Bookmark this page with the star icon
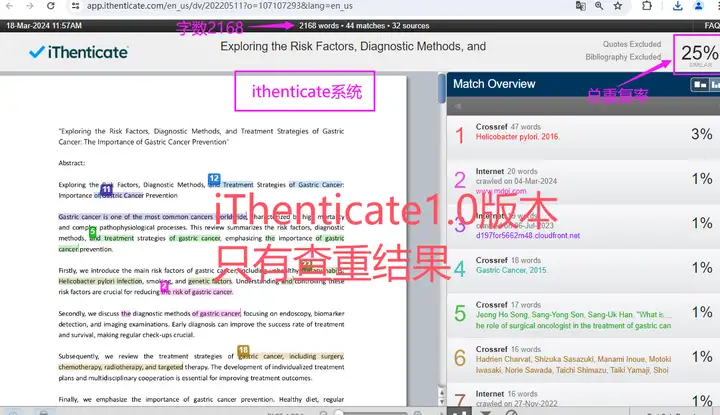The height and width of the screenshot is (415, 720). click(618, 6)
